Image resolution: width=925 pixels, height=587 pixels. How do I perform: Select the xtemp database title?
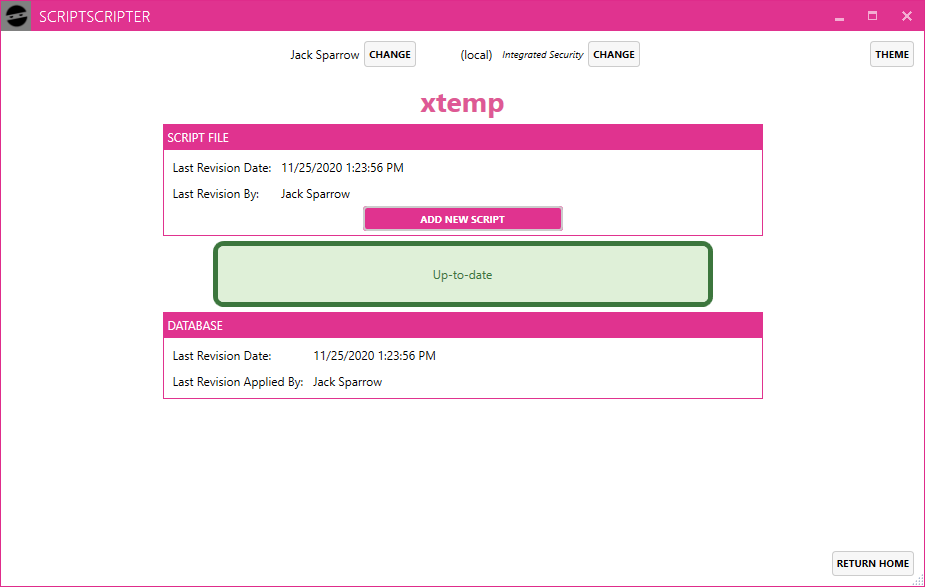tap(462, 103)
